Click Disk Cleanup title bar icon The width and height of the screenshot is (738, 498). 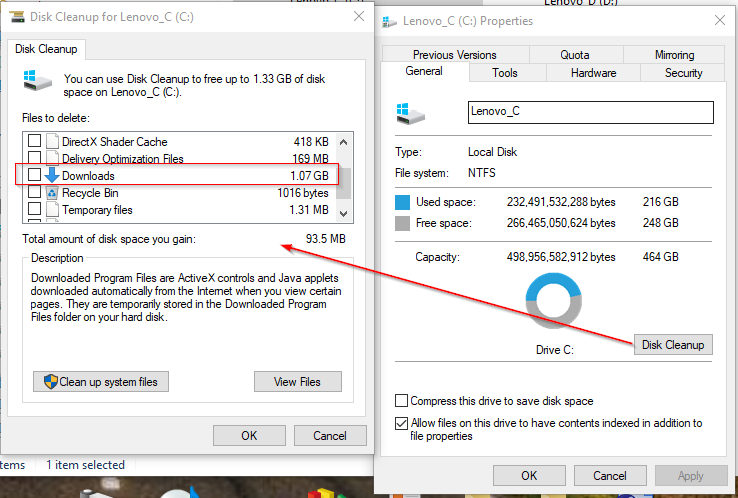point(17,17)
